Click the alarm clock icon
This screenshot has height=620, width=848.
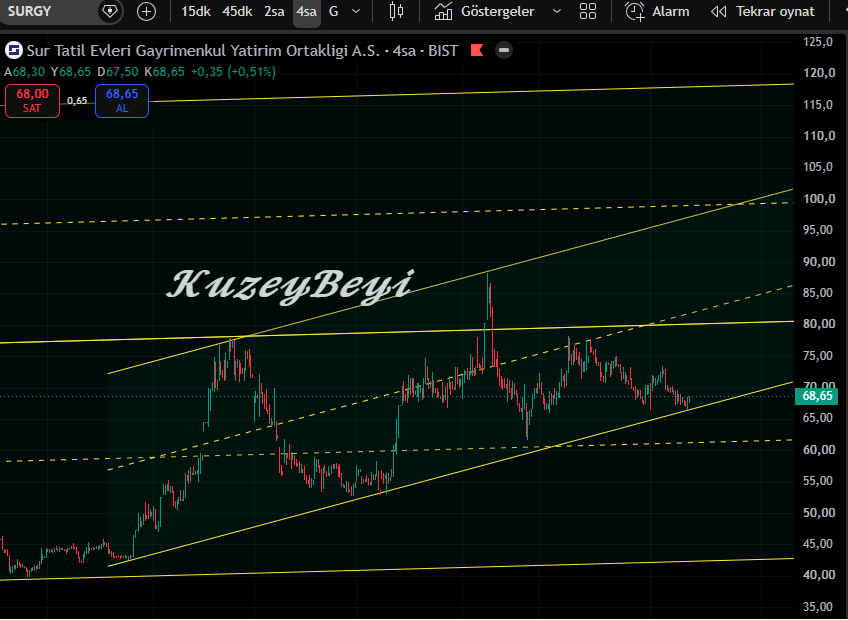pyautogui.click(x=634, y=11)
